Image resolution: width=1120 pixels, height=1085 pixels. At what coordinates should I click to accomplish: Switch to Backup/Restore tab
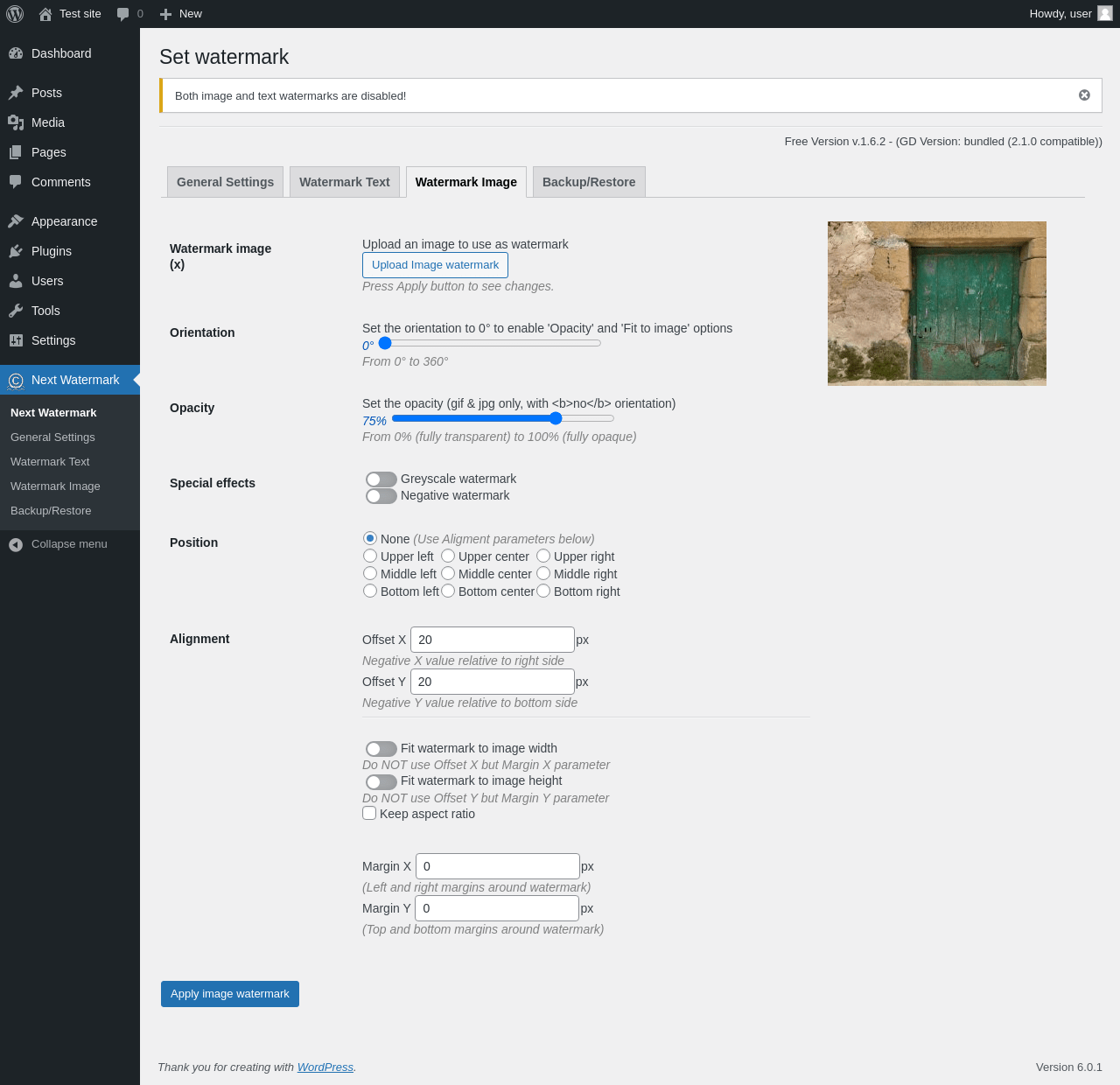pos(589,182)
